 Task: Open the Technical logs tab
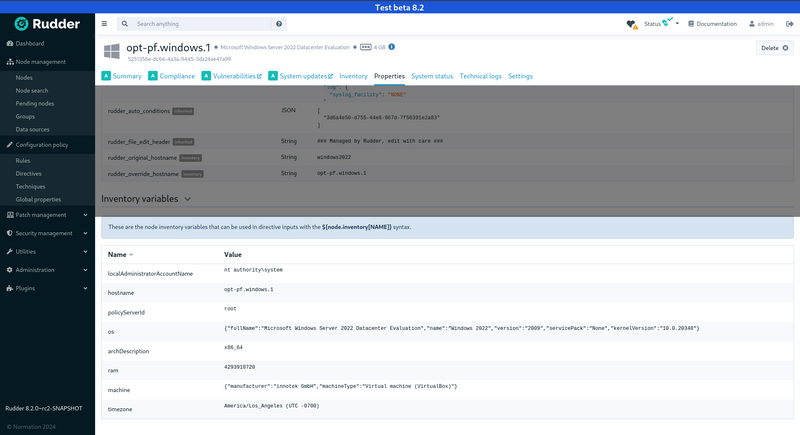(481, 76)
